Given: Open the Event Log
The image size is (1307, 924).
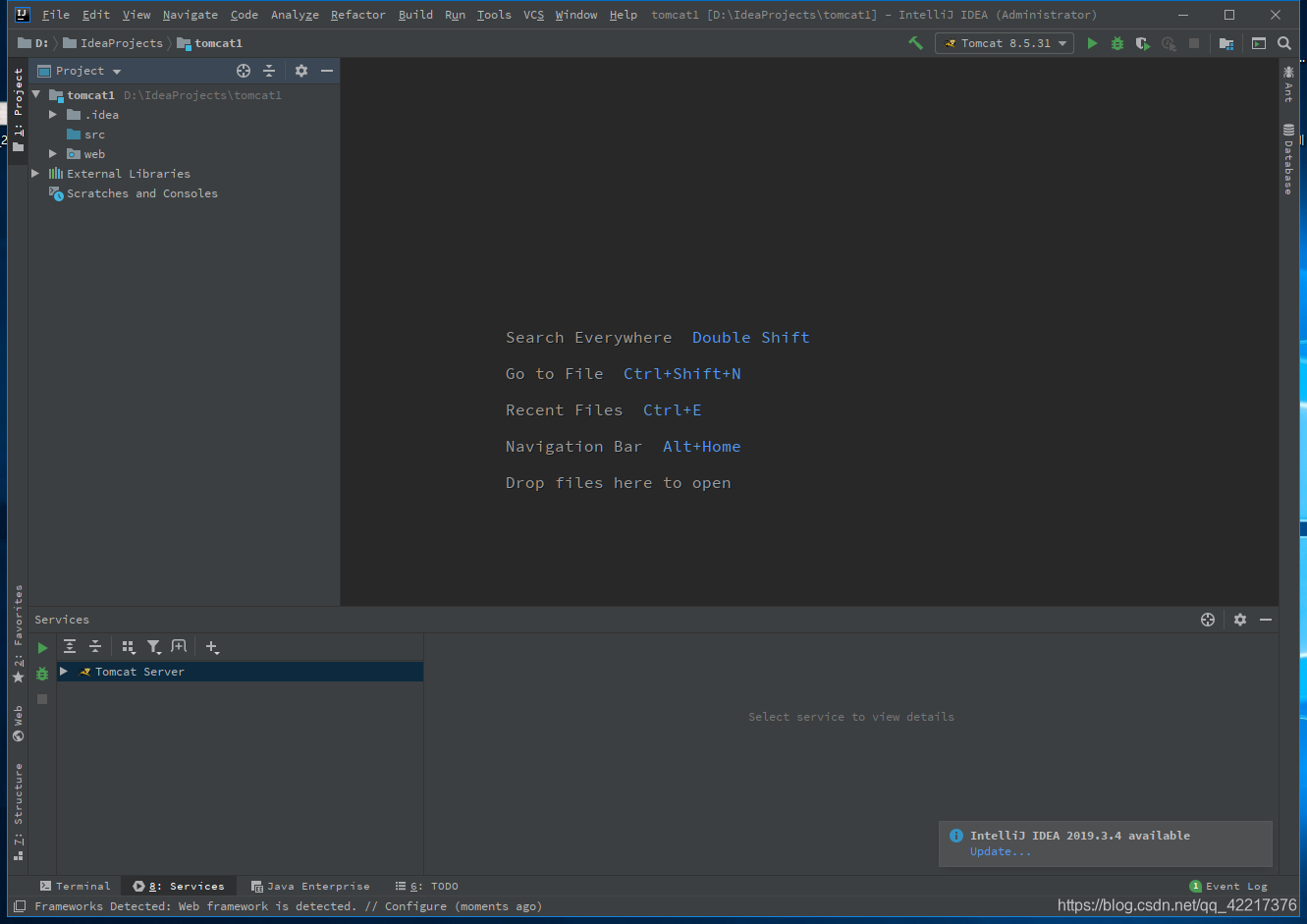Looking at the screenshot, I should click(1228, 886).
